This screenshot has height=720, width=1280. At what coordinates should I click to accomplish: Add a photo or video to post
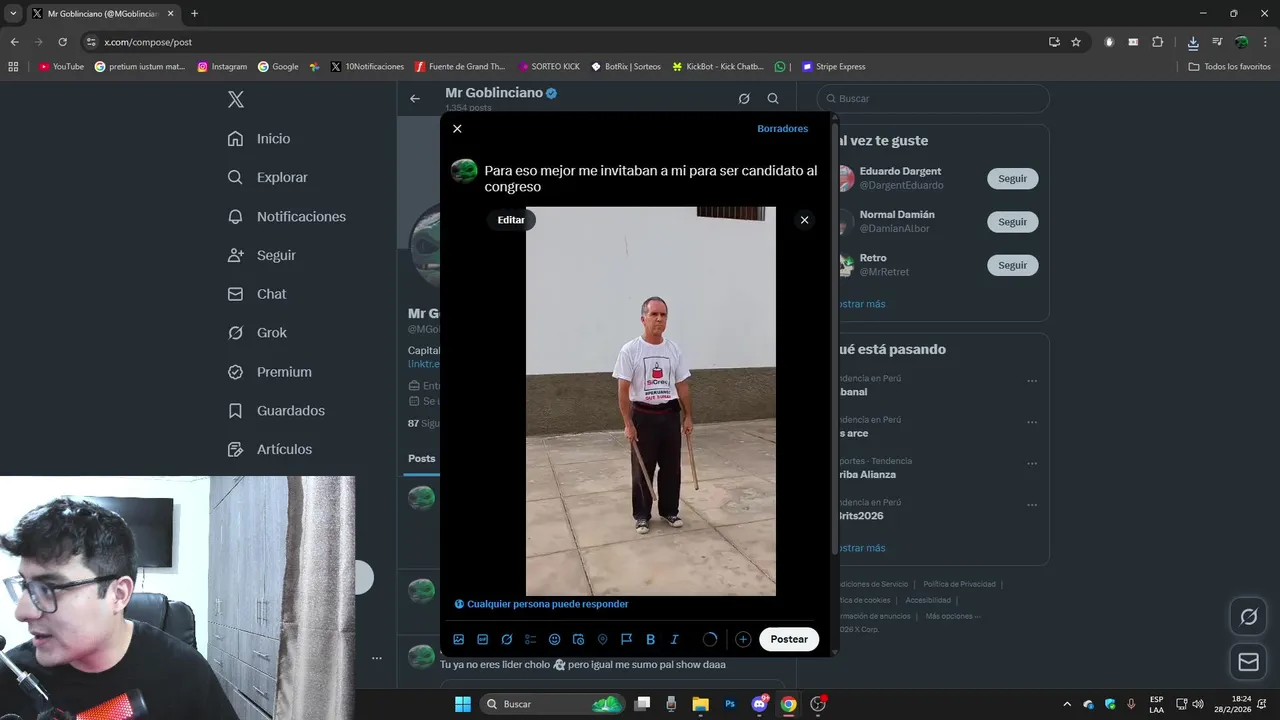point(459,639)
